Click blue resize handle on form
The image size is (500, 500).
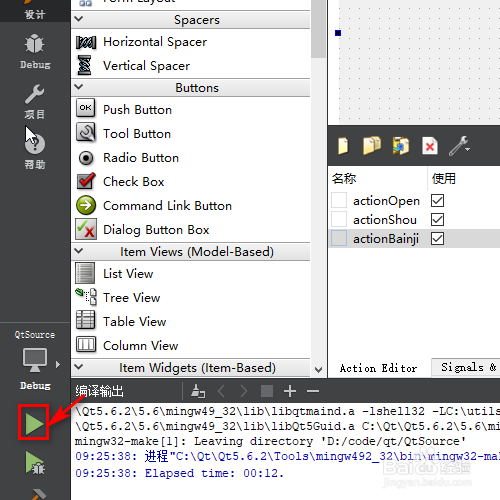pyautogui.click(x=338, y=33)
